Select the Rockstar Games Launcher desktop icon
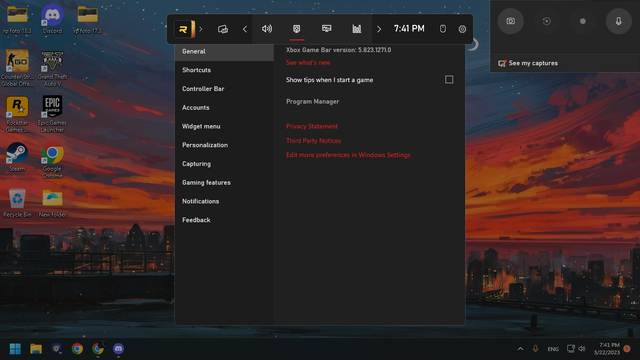This screenshot has width=640, height=360. click(17, 114)
